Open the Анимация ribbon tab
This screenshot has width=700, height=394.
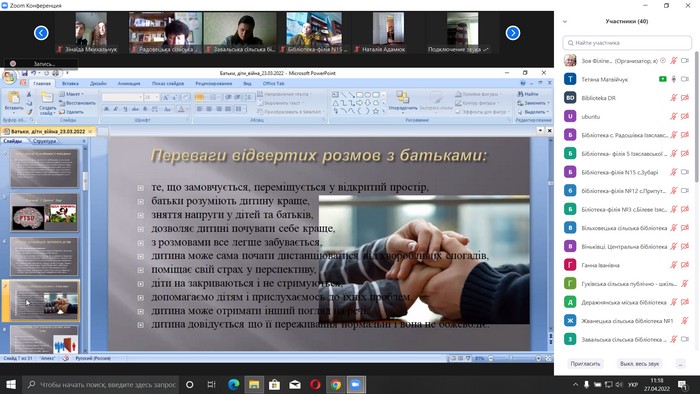[x=129, y=83]
